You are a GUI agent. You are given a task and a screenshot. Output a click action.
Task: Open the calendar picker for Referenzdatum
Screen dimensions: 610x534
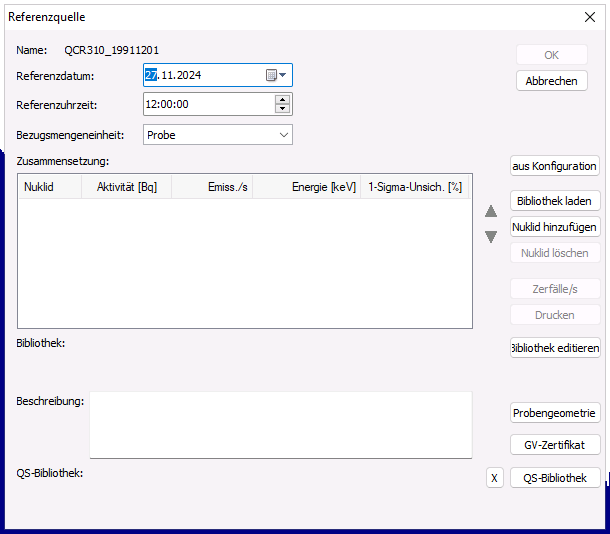click(x=276, y=75)
